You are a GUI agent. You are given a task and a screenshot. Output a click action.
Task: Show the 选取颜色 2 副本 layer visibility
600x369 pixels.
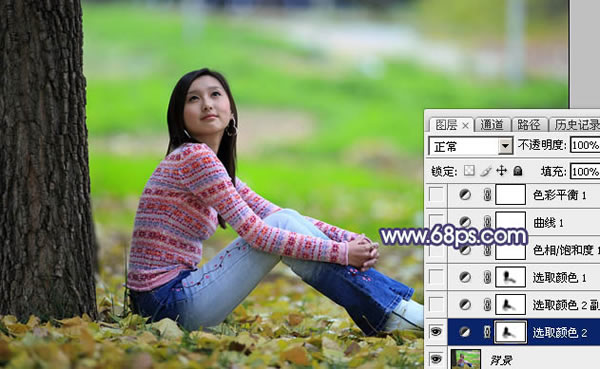click(436, 305)
